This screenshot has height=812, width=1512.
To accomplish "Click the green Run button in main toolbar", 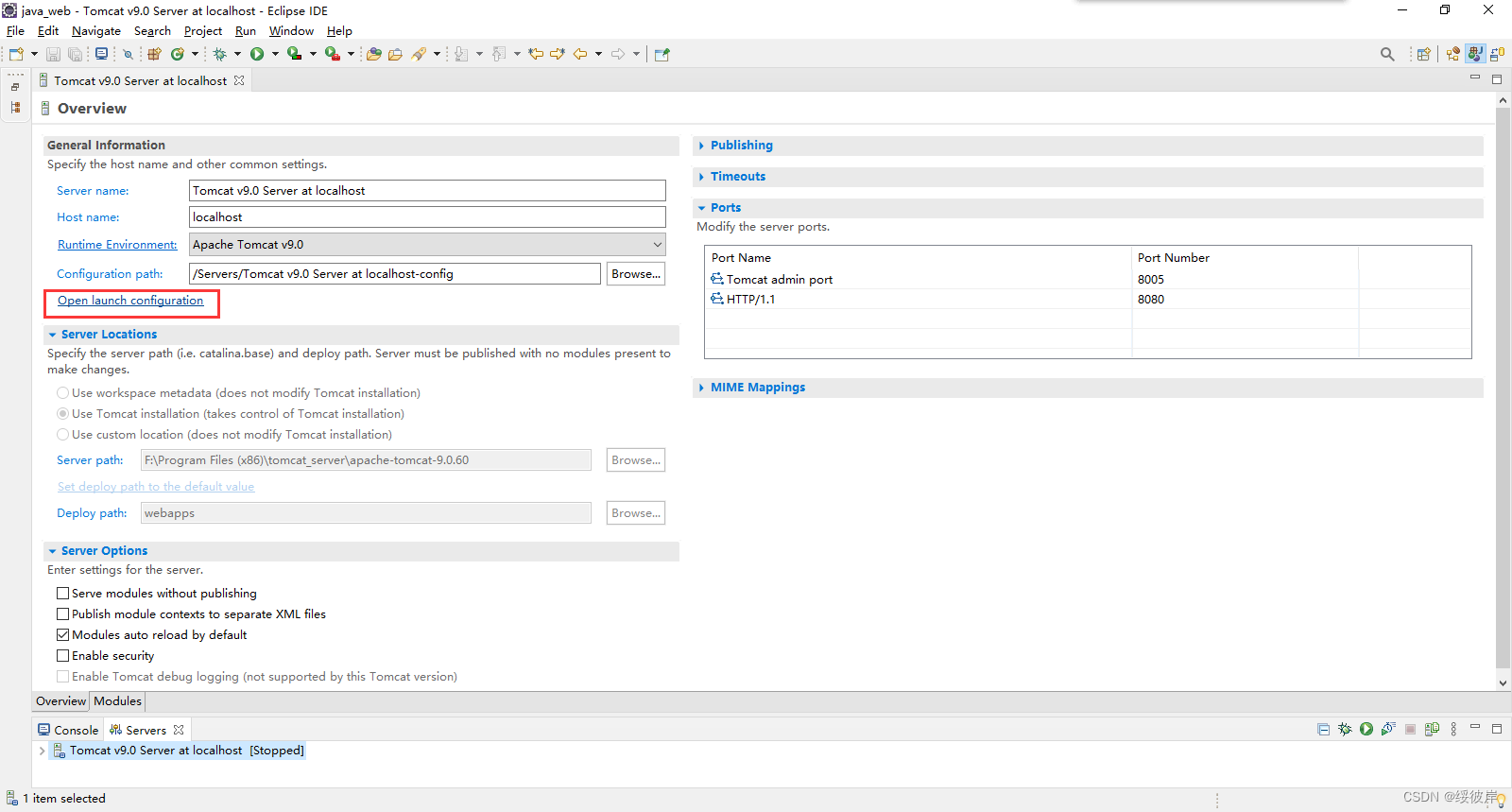I will (x=257, y=54).
